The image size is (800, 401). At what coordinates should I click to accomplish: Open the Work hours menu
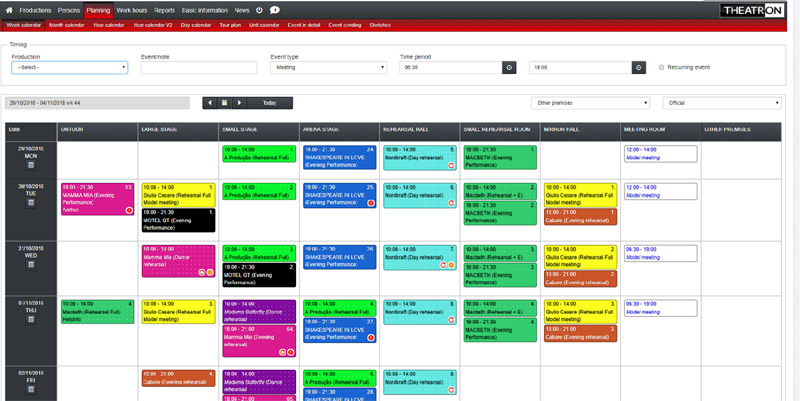tap(132, 10)
